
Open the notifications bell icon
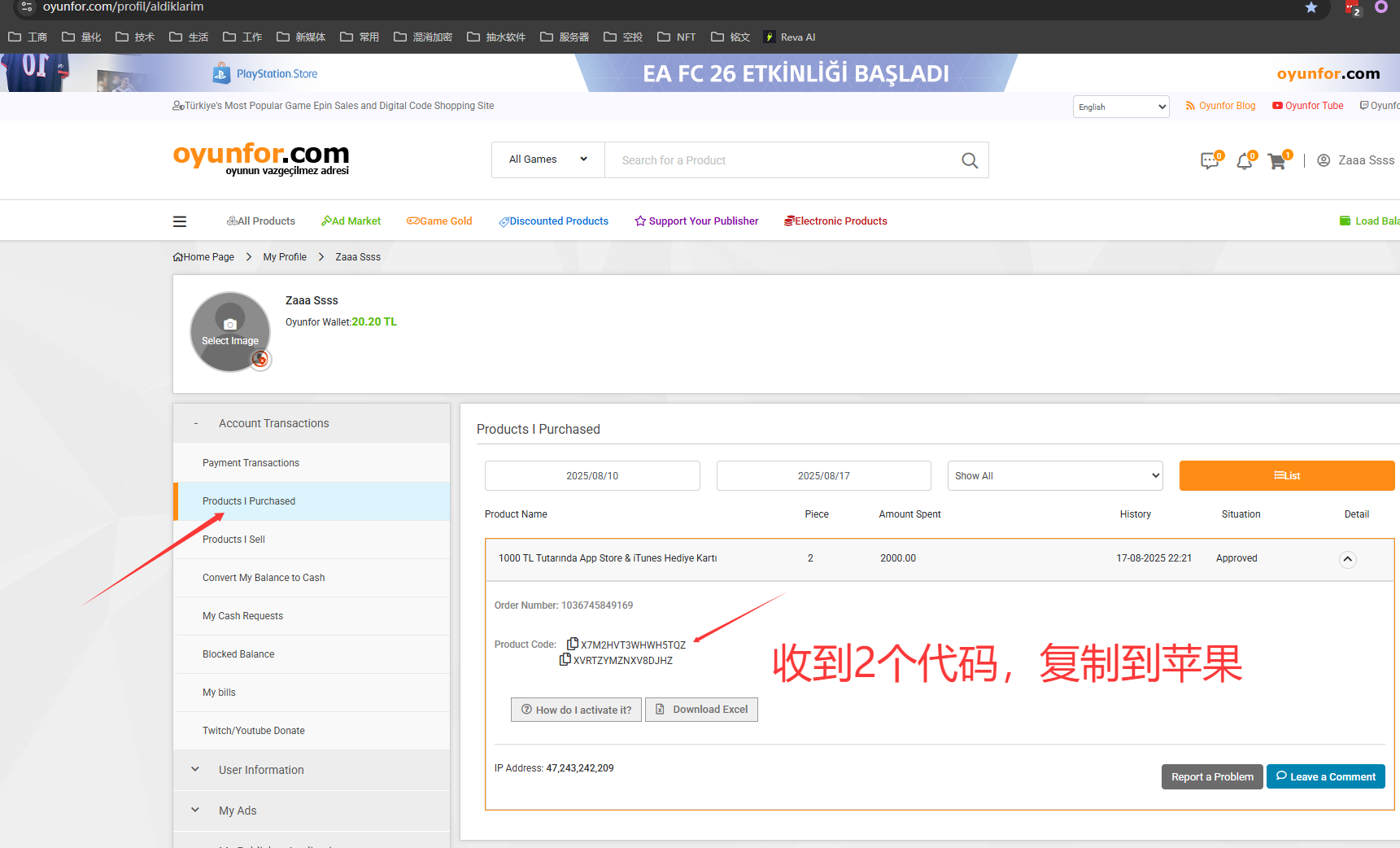1244,161
